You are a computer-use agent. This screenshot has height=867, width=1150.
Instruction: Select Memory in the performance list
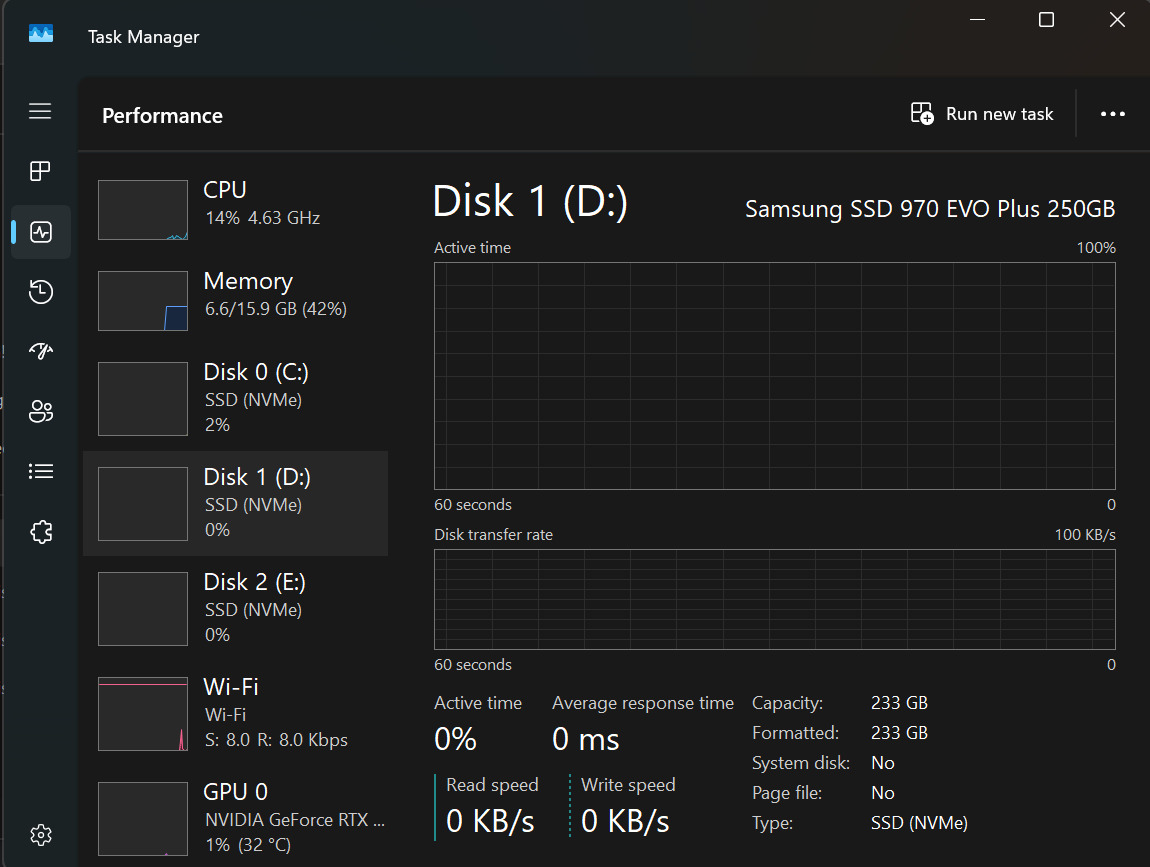coord(235,301)
